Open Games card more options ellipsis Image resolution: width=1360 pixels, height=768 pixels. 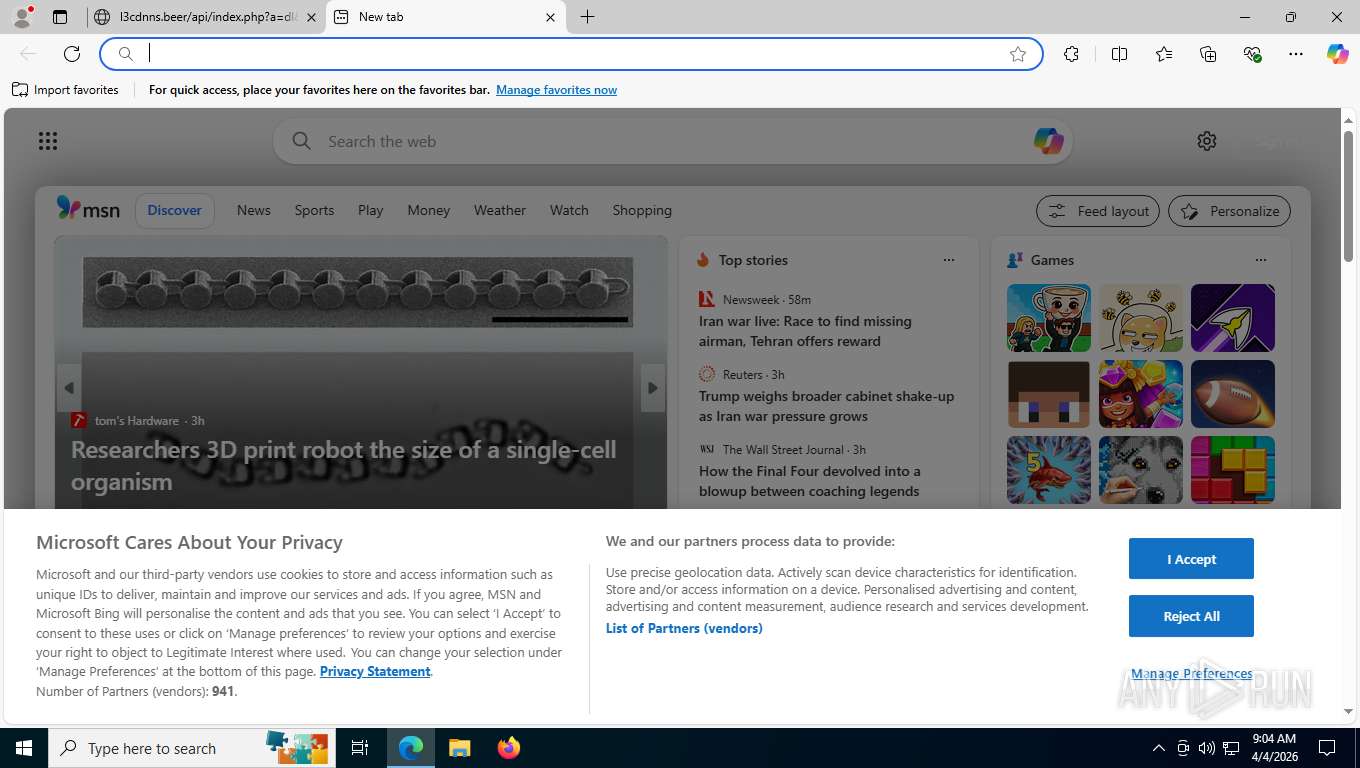click(1261, 260)
